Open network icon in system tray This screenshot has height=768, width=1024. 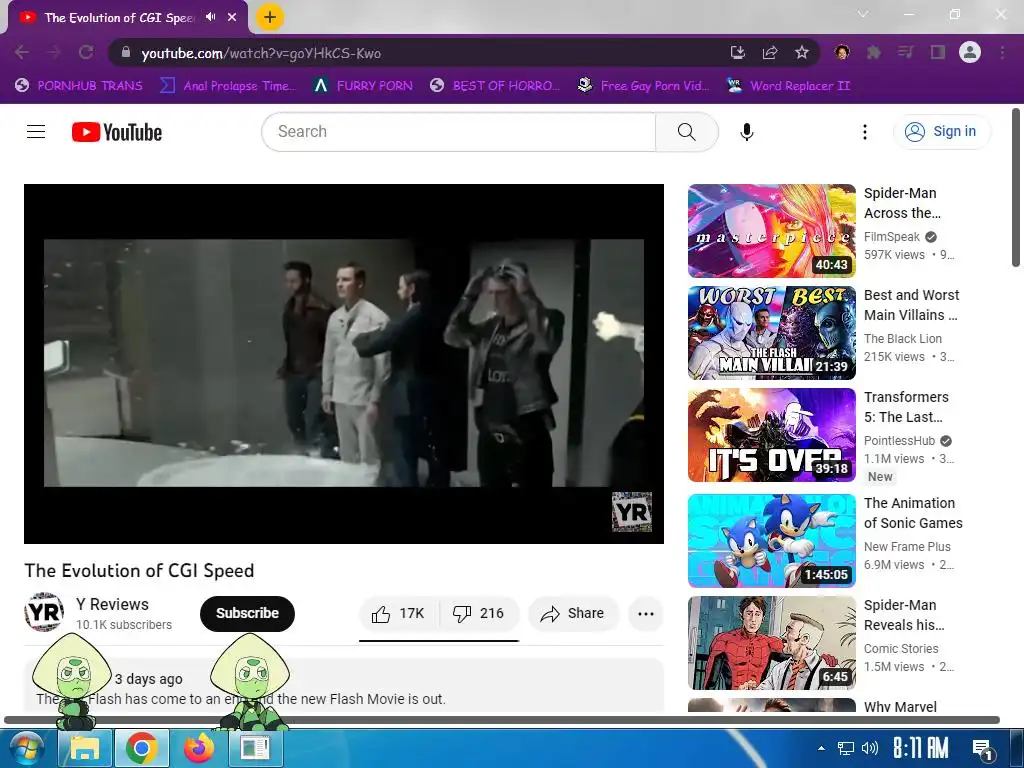point(846,748)
